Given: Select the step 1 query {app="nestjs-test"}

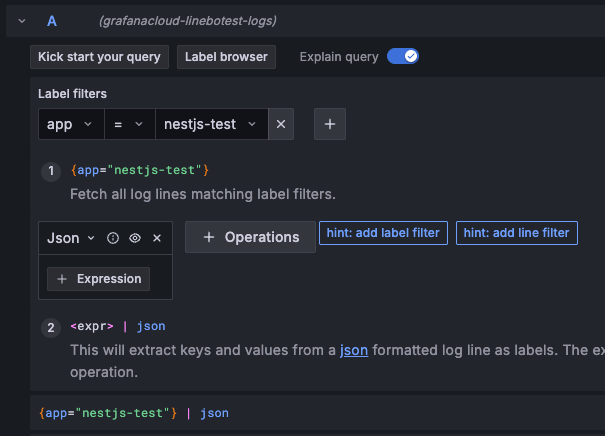Looking at the screenshot, I should 140,170.
